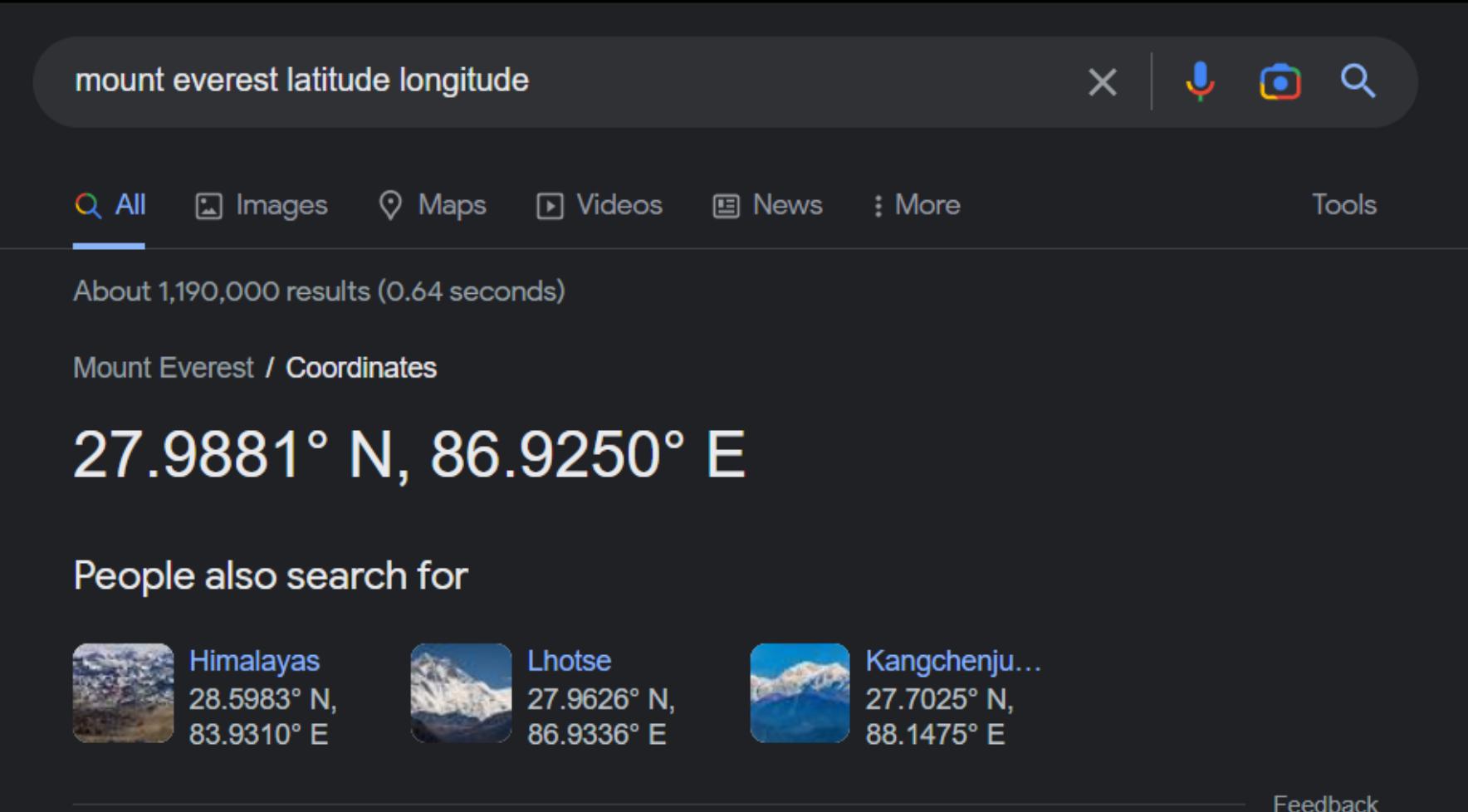Click the Images tab icon
The width and height of the screenshot is (1468, 812).
tap(208, 206)
